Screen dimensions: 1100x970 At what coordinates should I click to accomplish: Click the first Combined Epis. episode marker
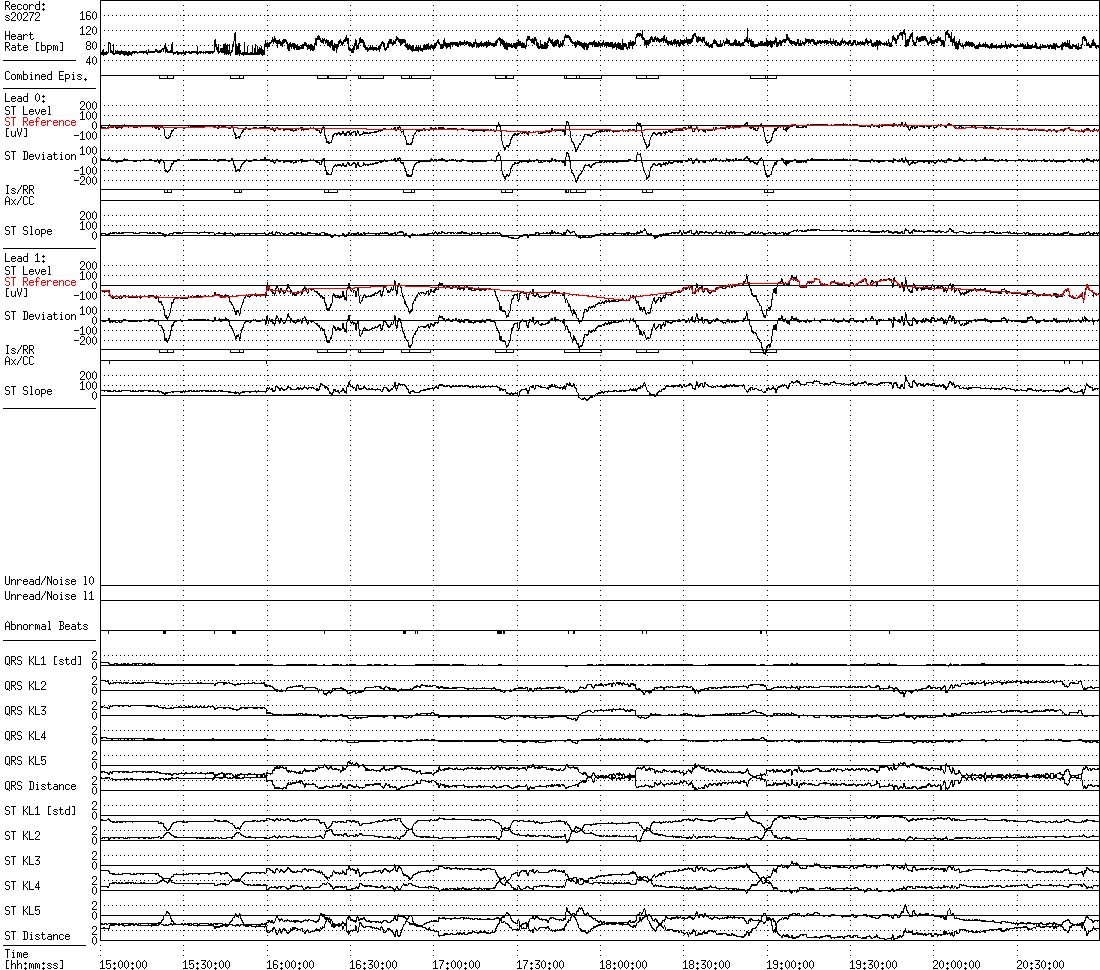166,77
